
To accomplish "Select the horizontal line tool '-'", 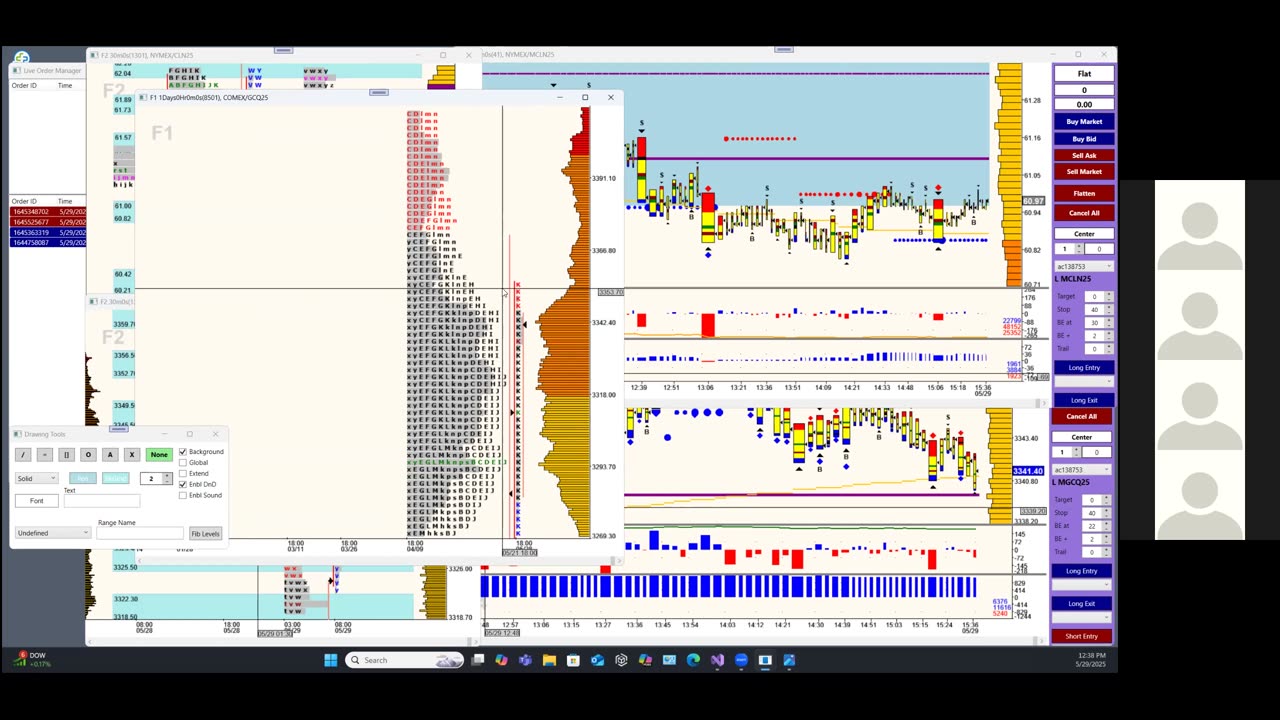I will point(45,454).
